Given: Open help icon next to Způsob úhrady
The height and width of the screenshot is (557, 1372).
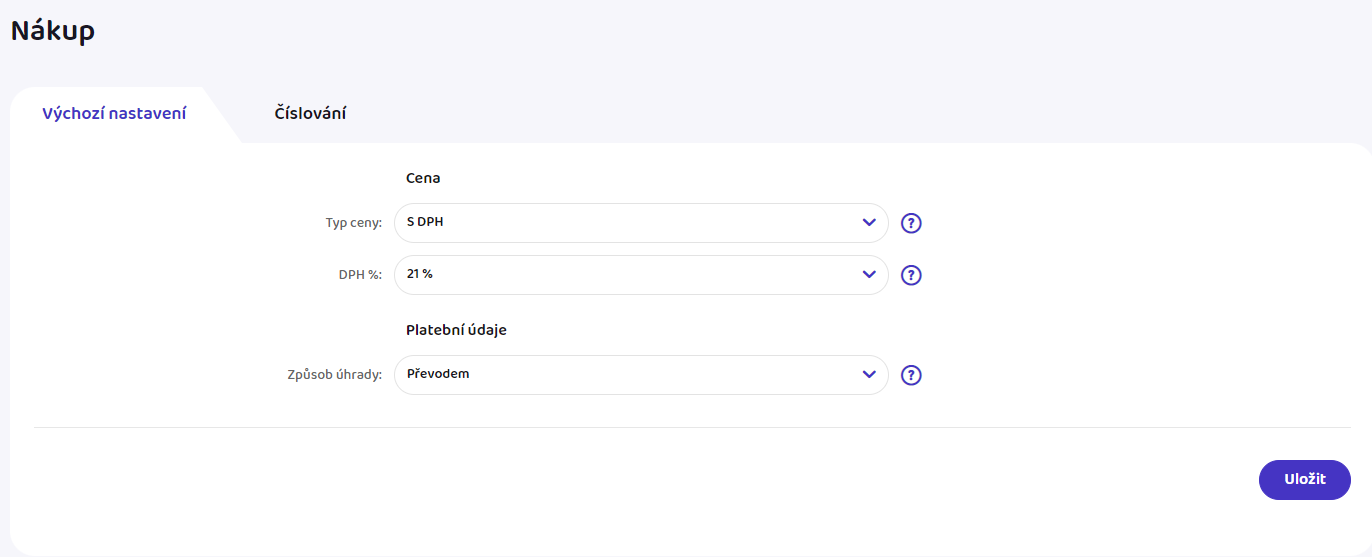Looking at the screenshot, I should click(911, 375).
